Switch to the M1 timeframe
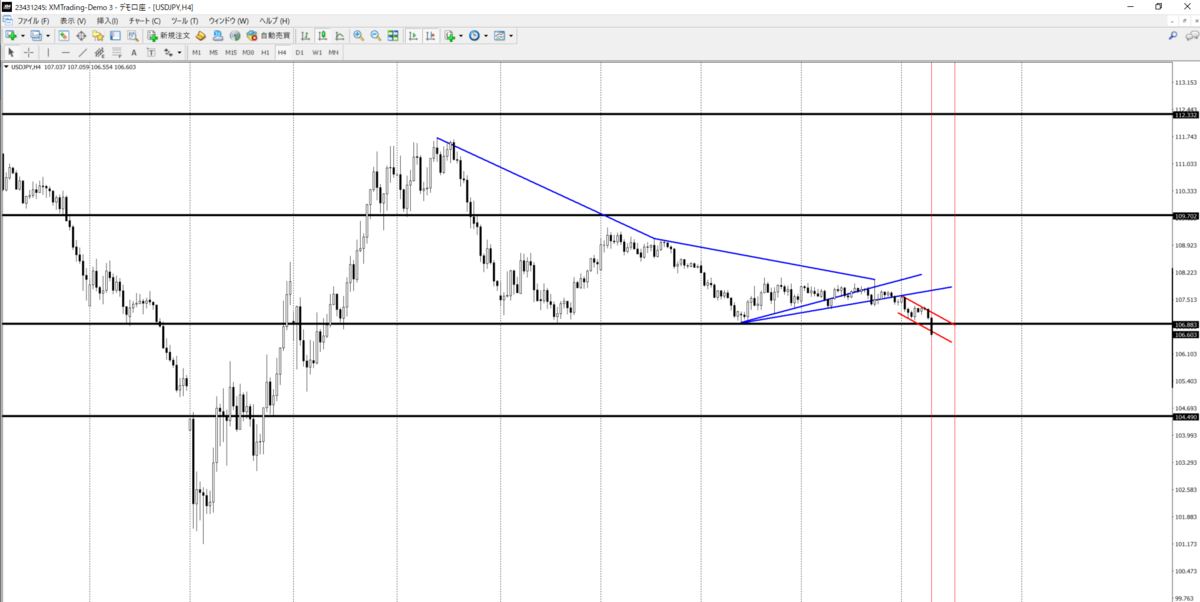1200x602 pixels. (x=197, y=52)
